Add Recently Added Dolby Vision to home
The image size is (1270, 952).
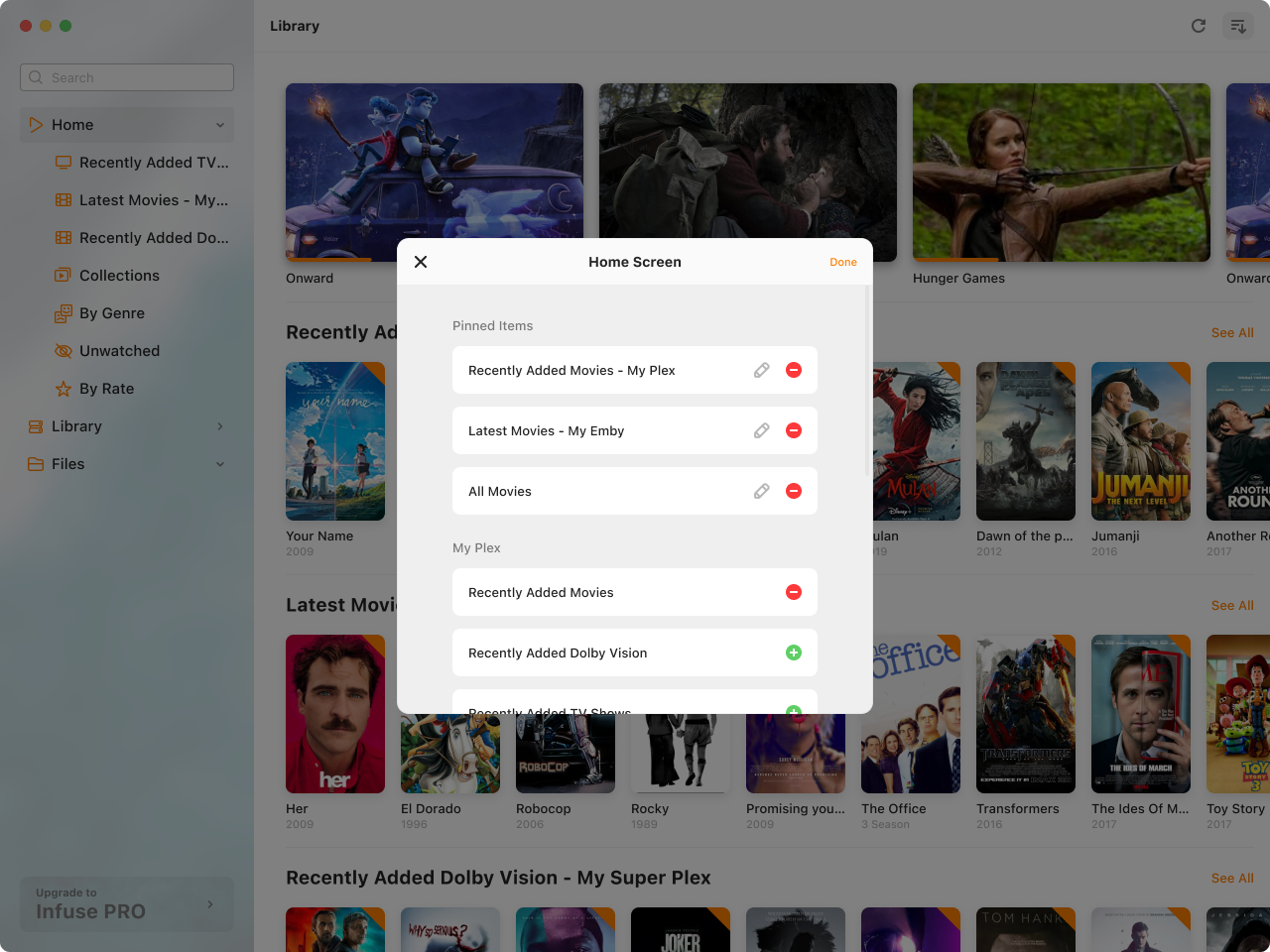click(794, 653)
